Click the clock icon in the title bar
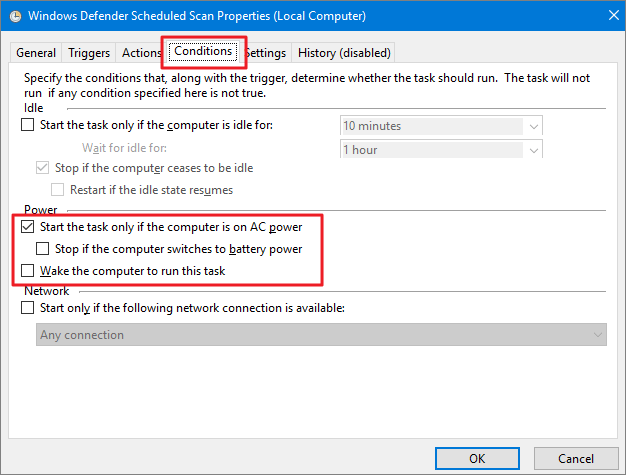This screenshot has width=626, height=475. [13, 16]
